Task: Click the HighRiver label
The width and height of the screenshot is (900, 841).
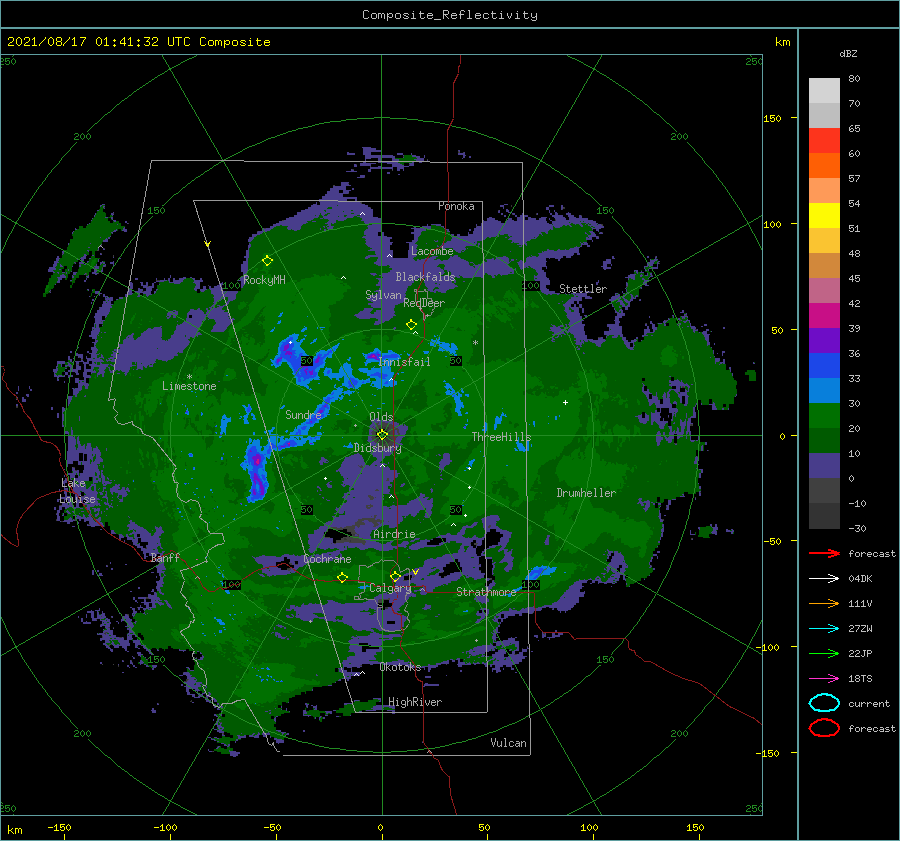Action: (415, 702)
